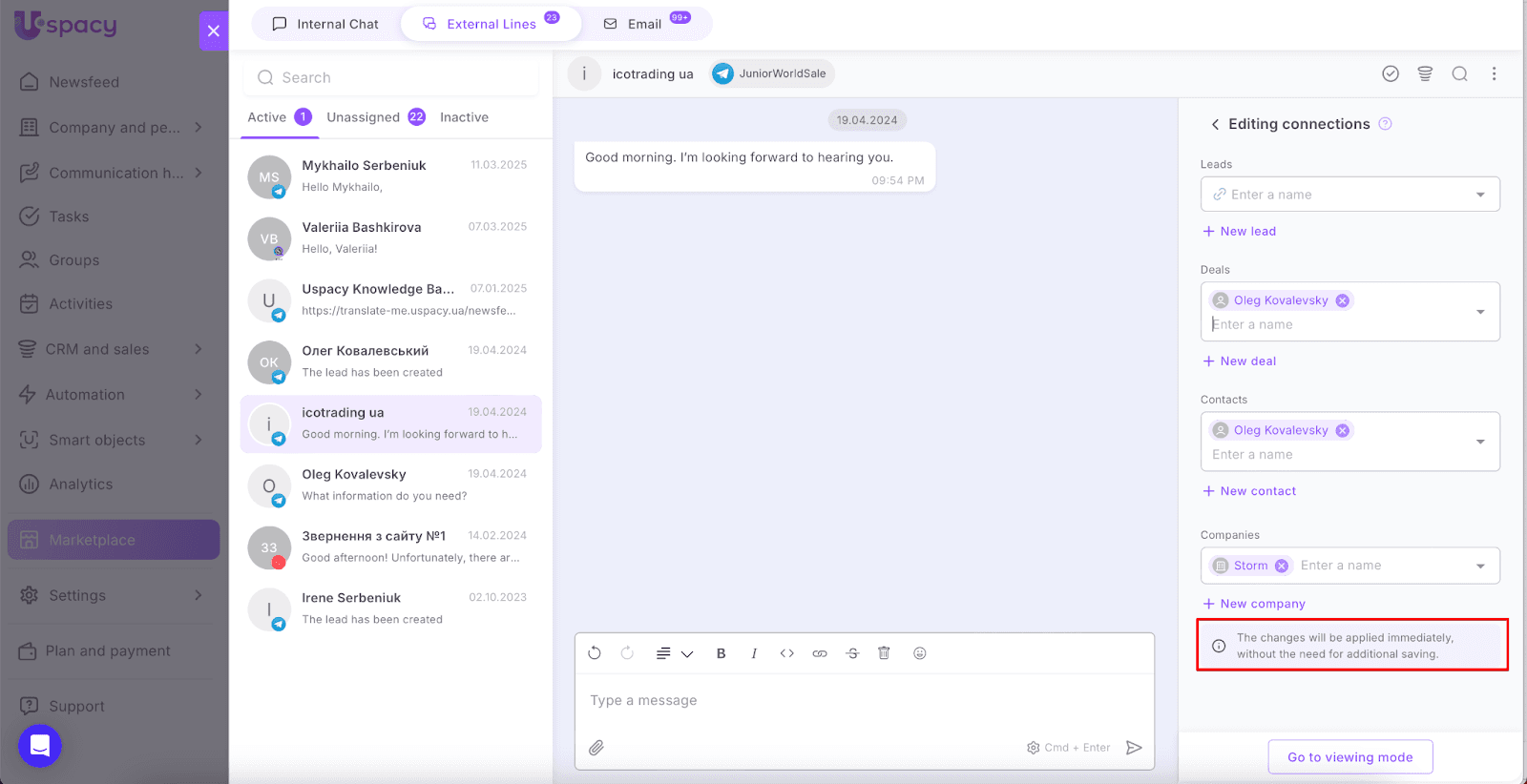Click the send message arrow icon
This screenshot has width=1527, height=784.
coord(1134,748)
